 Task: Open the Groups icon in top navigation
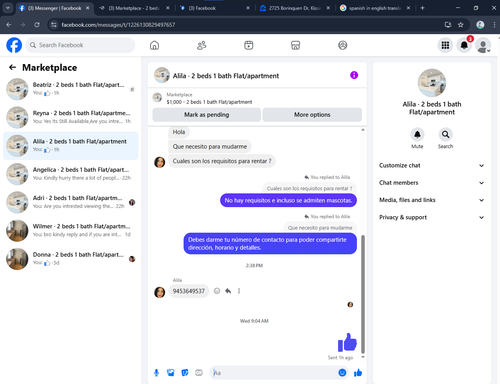343,45
